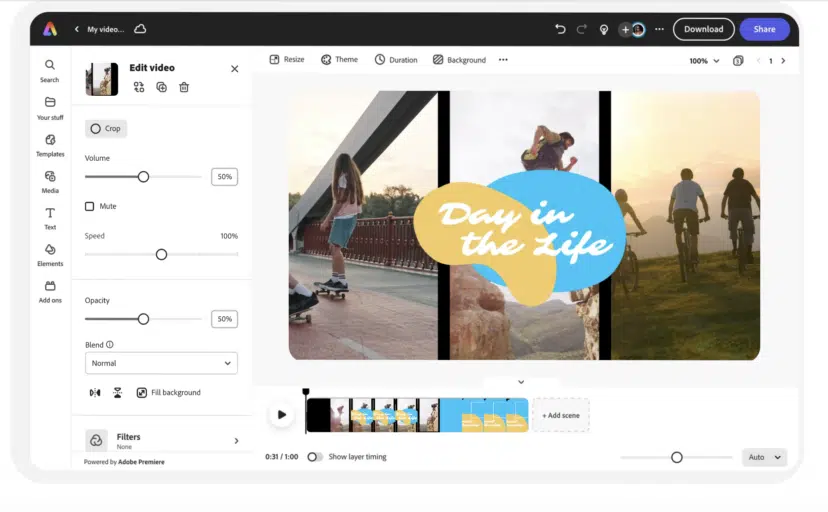Screen dimensions: 828x512
Task: Close the Edit video panel
Action: [x=234, y=69]
